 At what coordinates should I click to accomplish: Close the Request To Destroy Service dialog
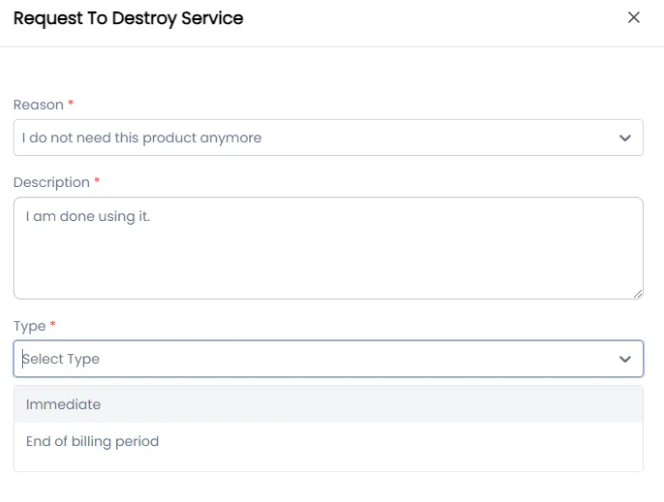(632, 18)
